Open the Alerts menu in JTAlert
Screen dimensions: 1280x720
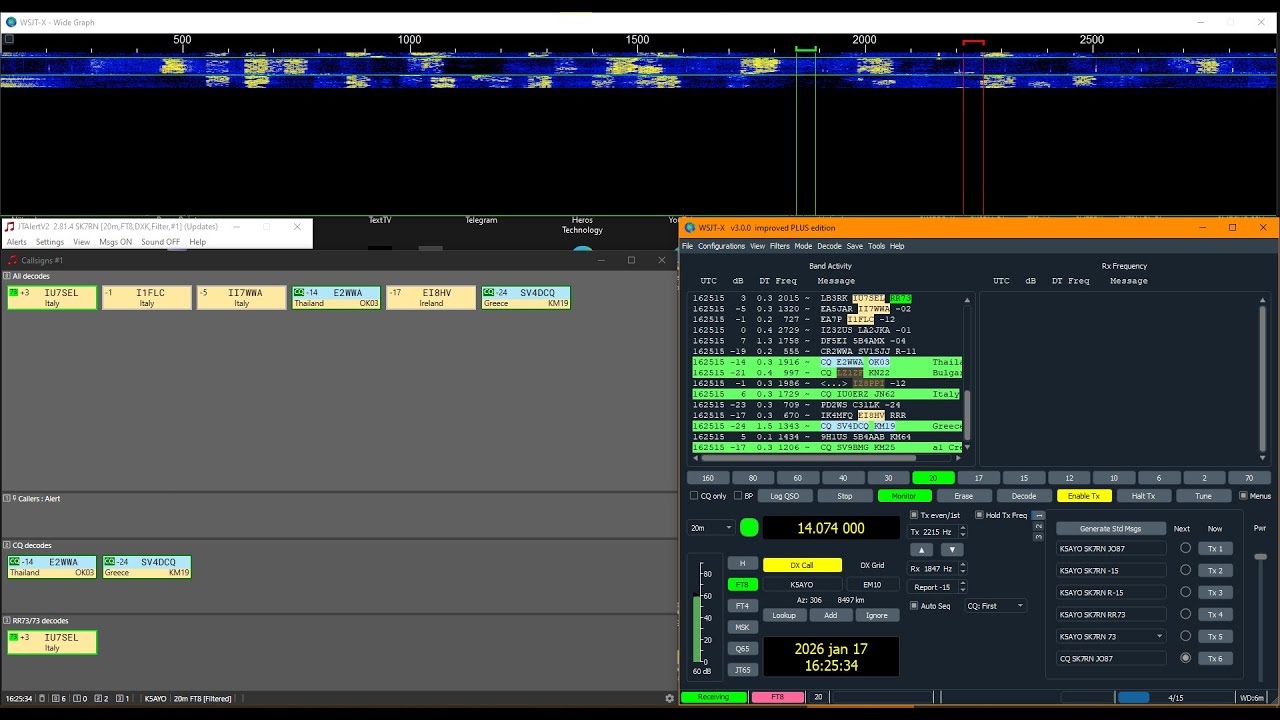coord(17,242)
